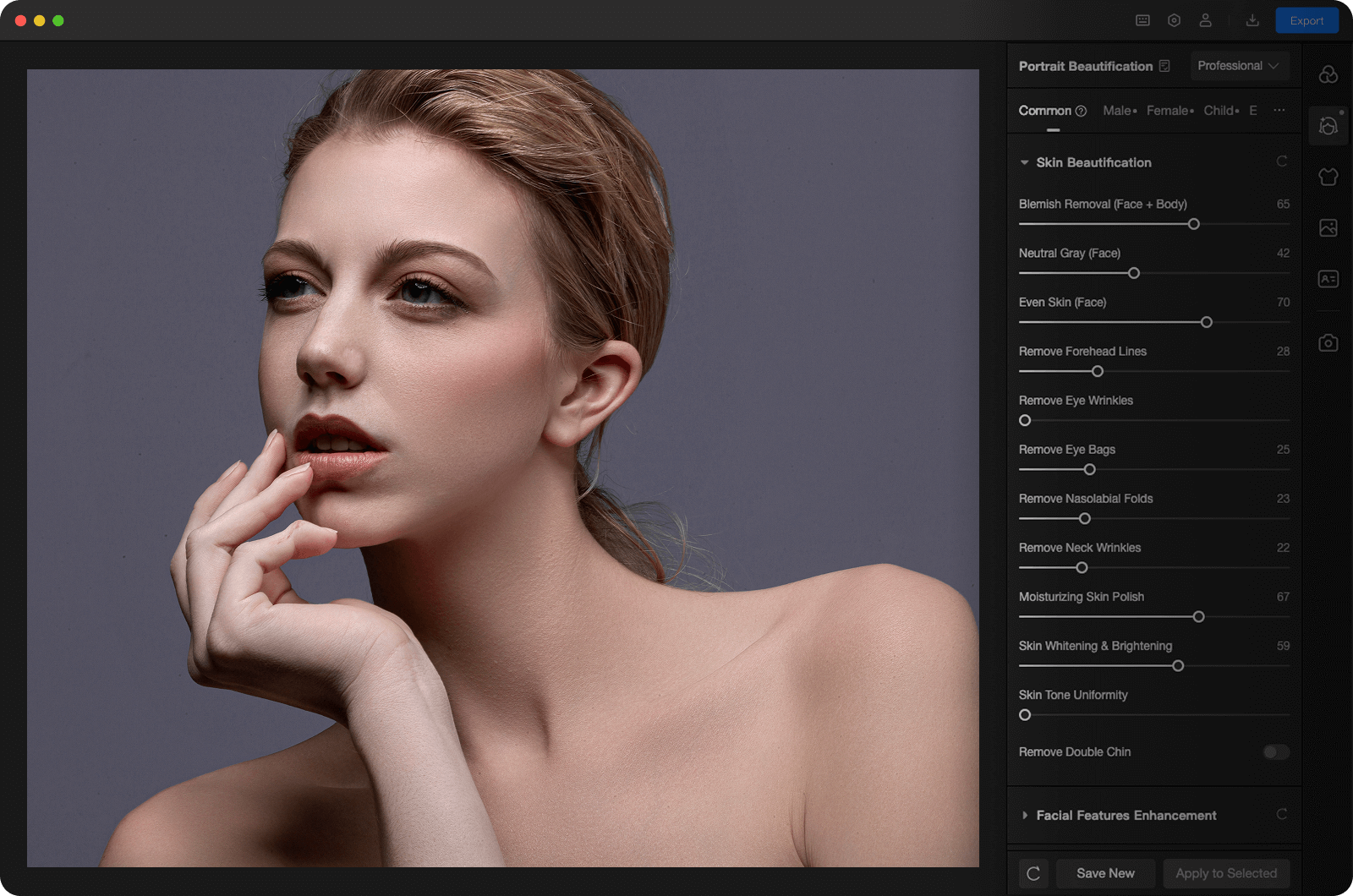Image resolution: width=1353 pixels, height=896 pixels.
Task: Open the image background tool in sidebar
Action: [x=1328, y=227]
